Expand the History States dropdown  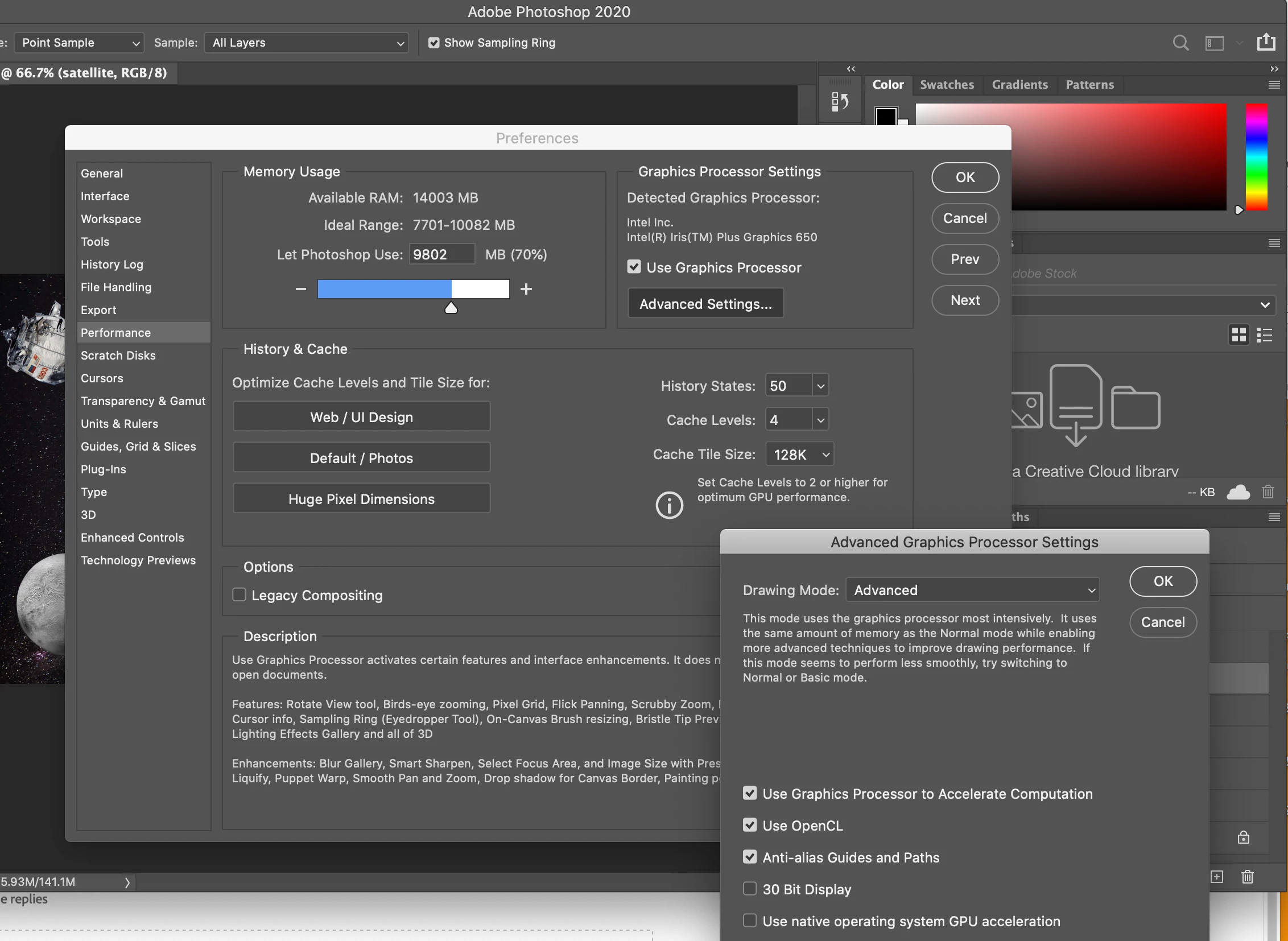coord(820,386)
